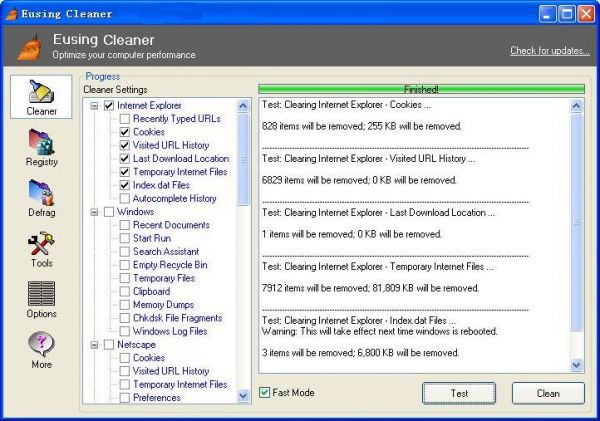Click the Clean button
This screenshot has height=421, width=600.
(547, 393)
